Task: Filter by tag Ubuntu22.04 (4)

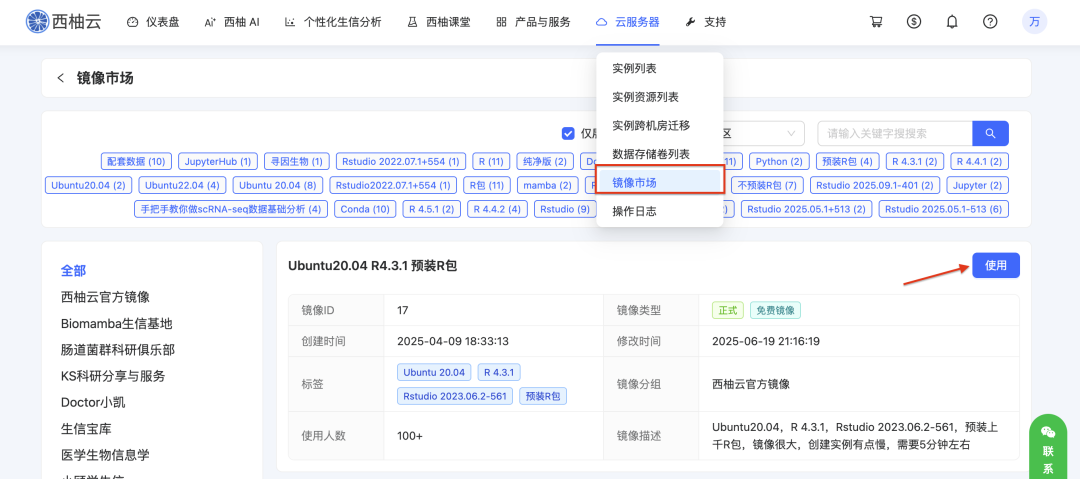Action: coord(183,185)
